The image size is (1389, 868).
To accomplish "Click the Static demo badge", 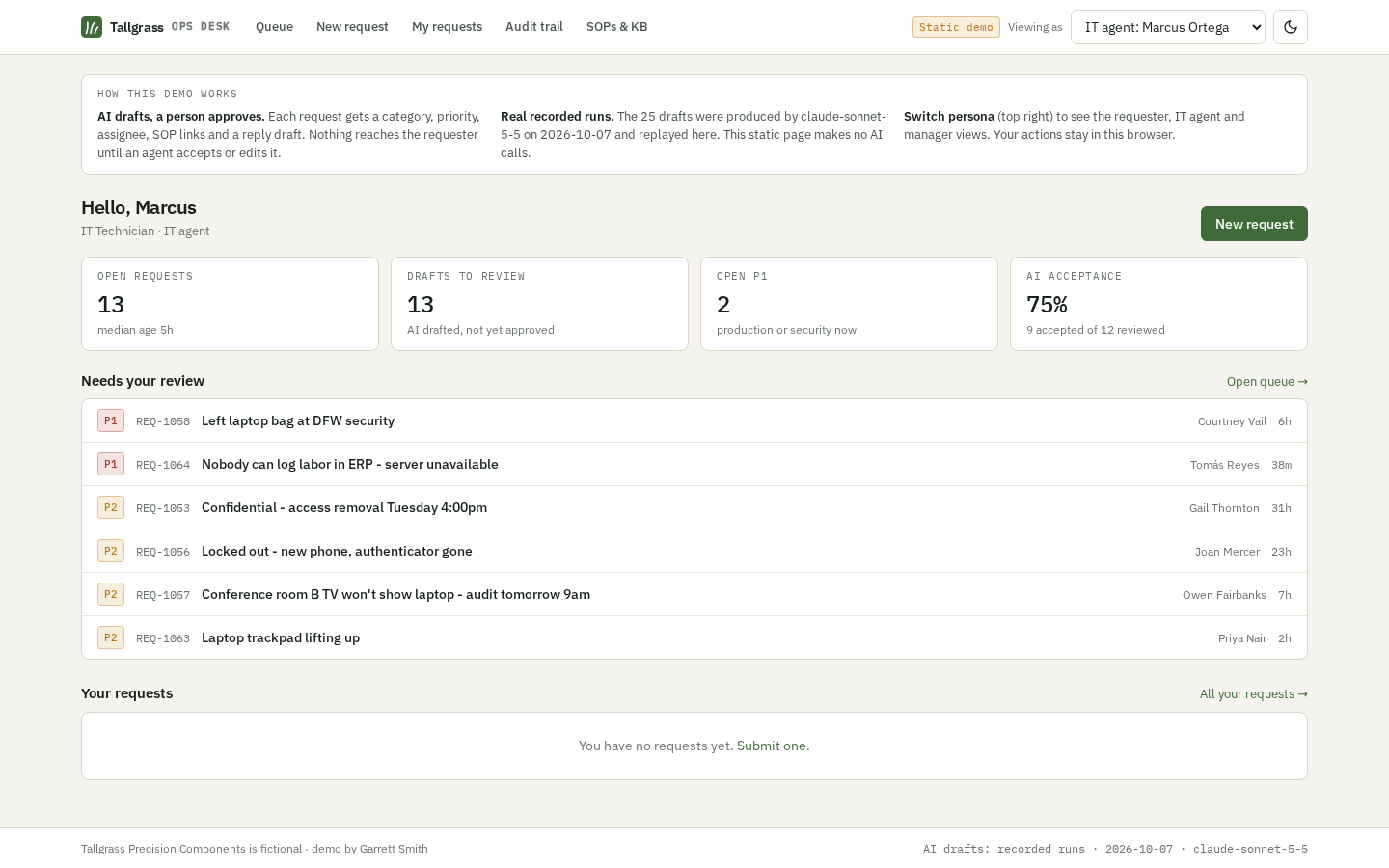I will [956, 27].
